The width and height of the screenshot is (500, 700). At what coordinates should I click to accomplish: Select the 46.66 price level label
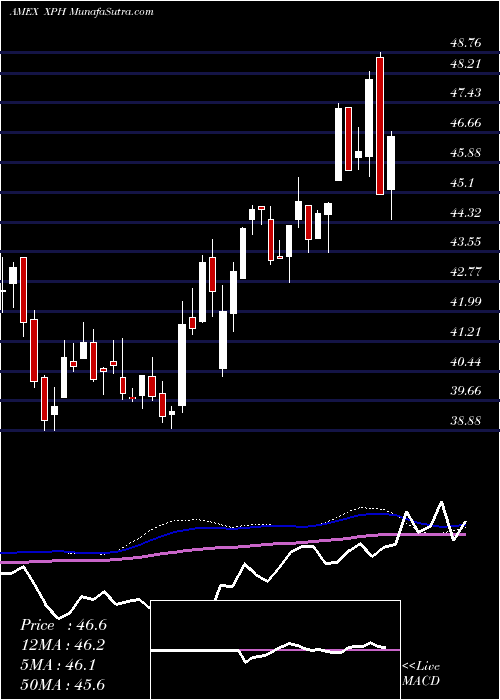pyautogui.click(x=466, y=122)
